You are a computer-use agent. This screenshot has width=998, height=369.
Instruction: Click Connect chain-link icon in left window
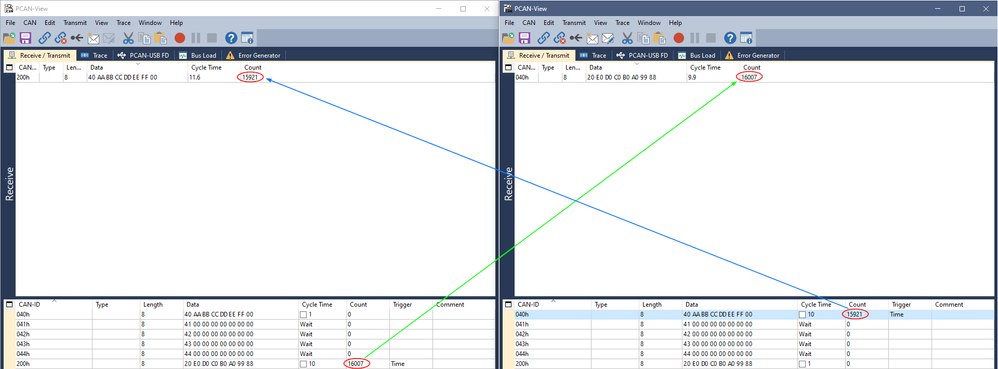(x=45, y=38)
